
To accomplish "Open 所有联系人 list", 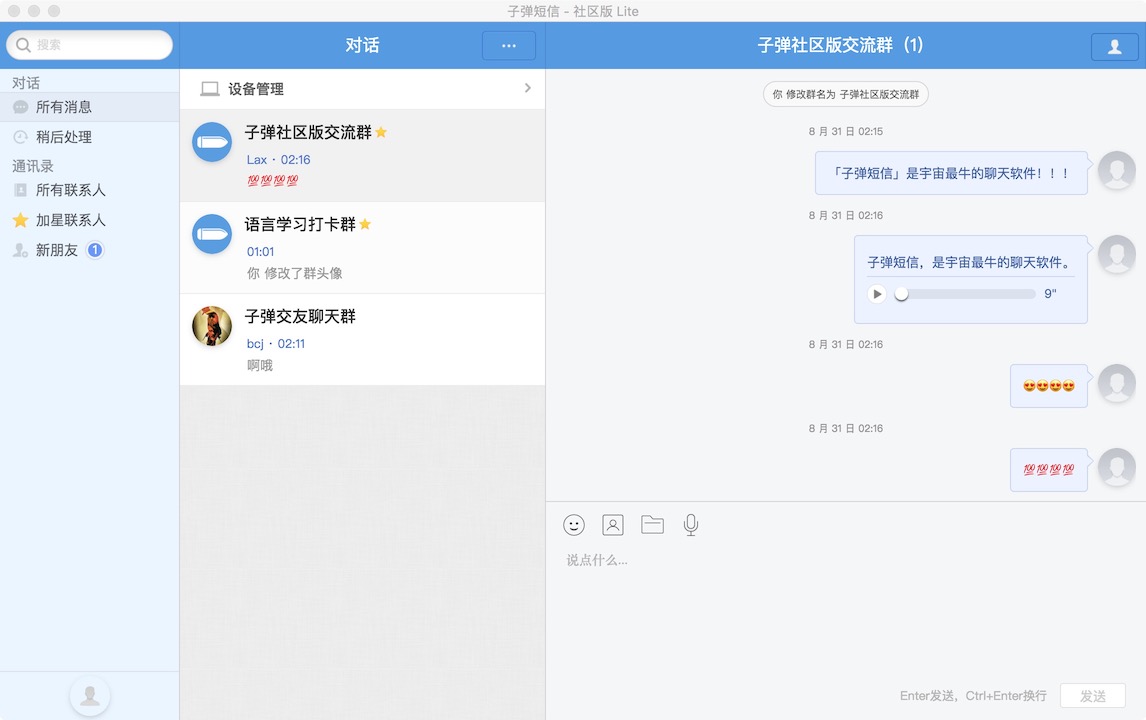I will coord(89,190).
